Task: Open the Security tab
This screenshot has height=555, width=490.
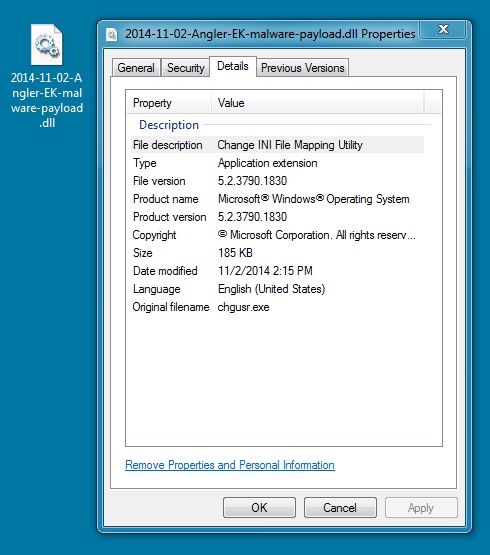Action: coord(186,68)
